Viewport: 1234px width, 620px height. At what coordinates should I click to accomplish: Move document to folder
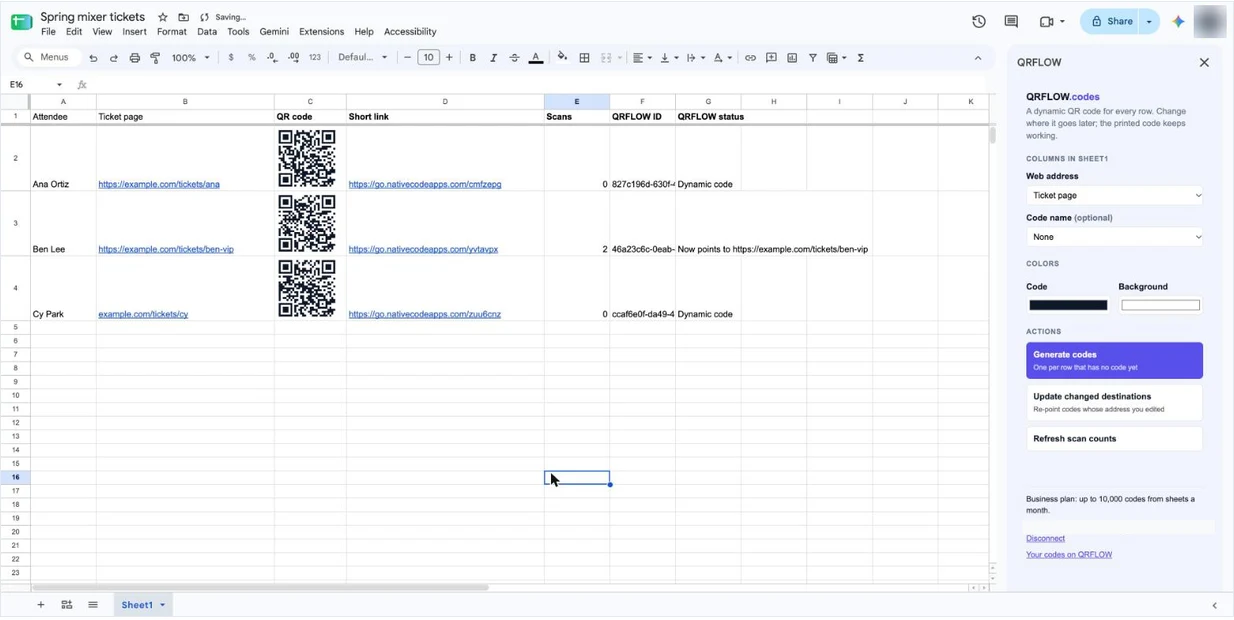[184, 17]
